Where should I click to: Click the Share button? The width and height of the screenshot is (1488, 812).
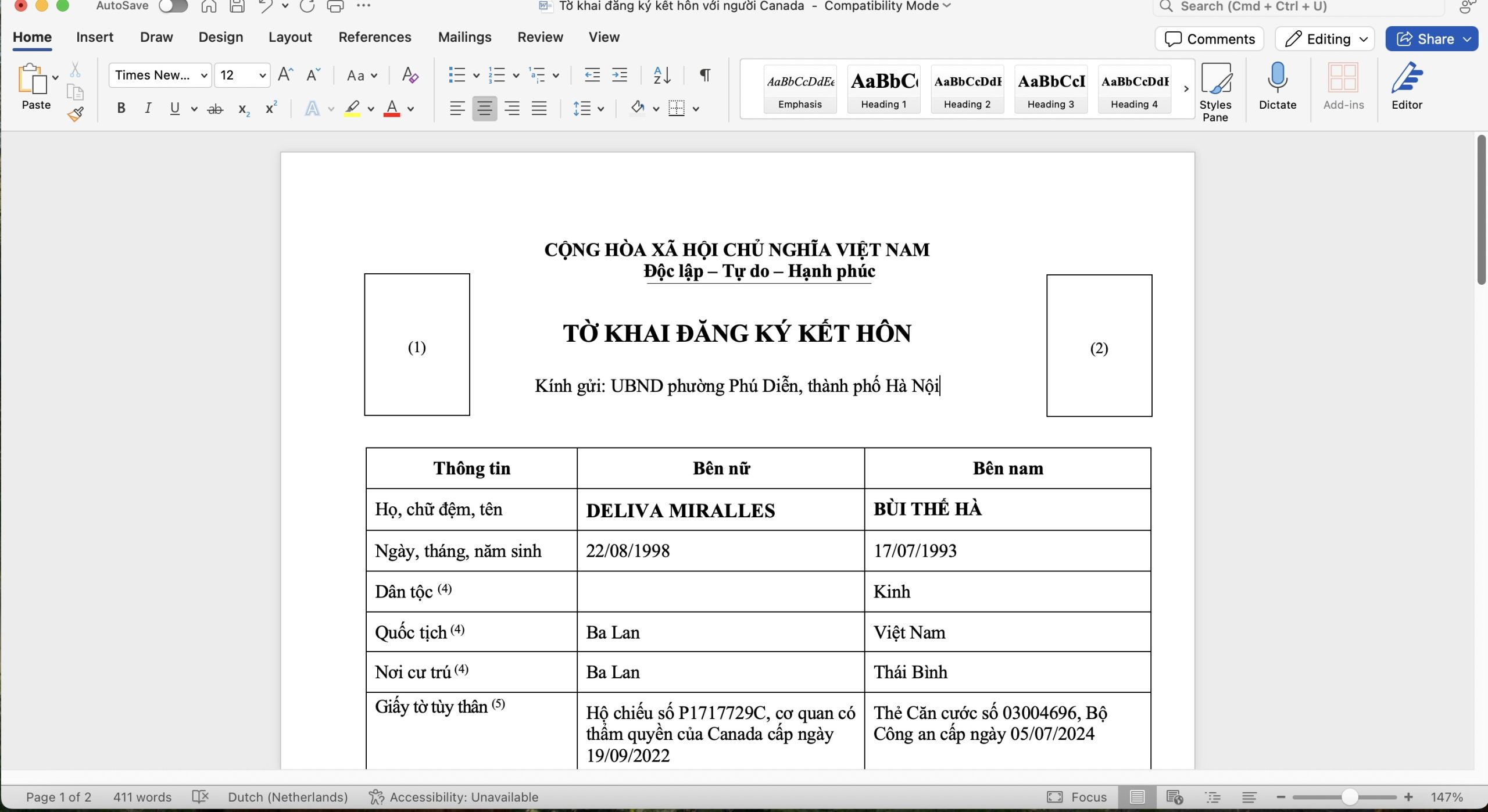click(1431, 39)
